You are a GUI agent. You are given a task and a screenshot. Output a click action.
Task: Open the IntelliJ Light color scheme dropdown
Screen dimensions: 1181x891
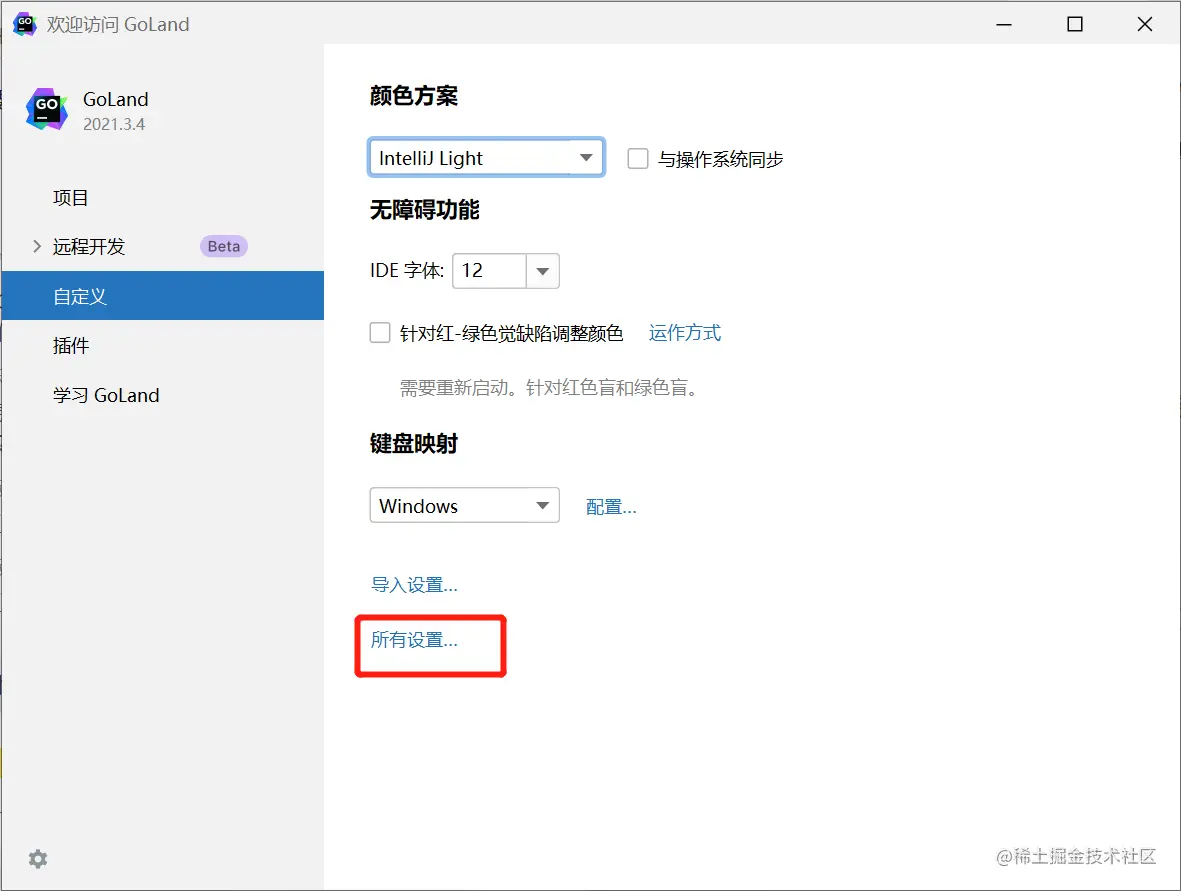coord(487,157)
